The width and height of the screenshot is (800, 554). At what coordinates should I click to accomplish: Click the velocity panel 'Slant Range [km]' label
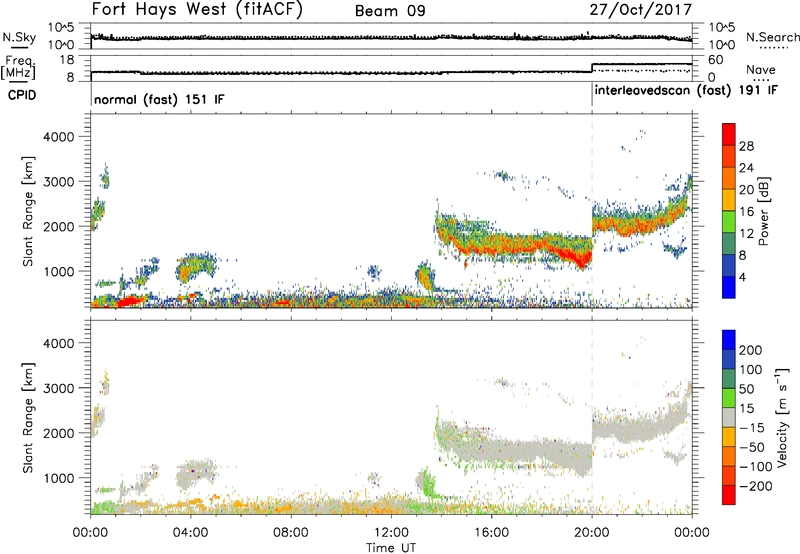[28, 417]
